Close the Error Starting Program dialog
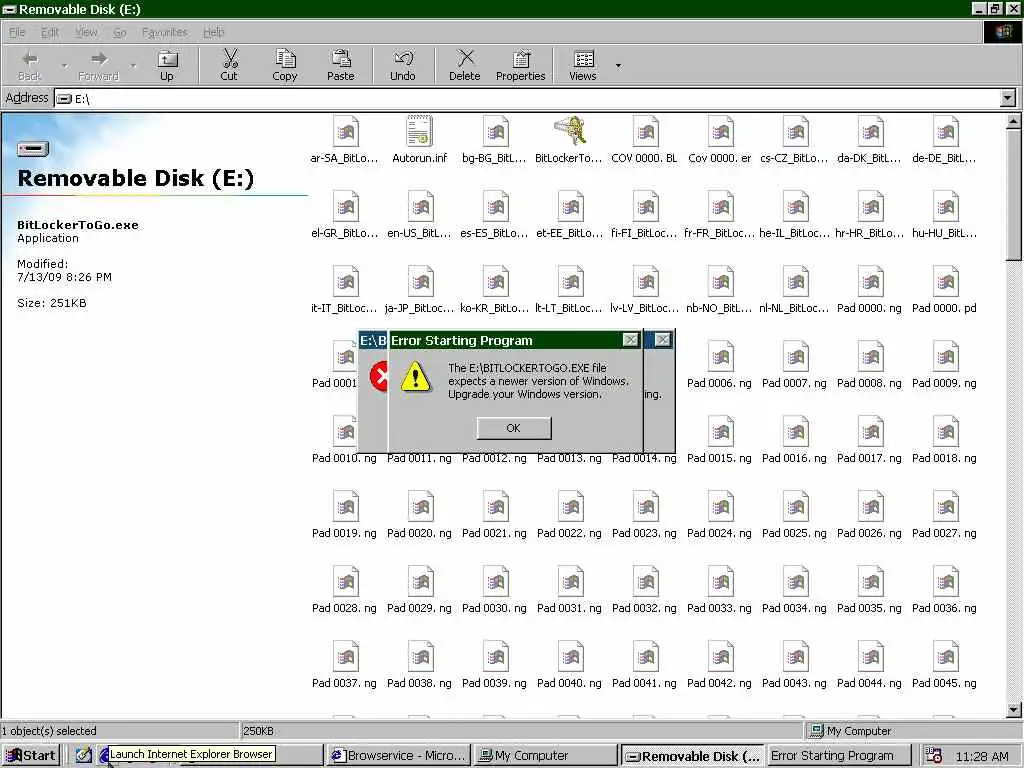The width and height of the screenshot is (1024, 768). point(630,340)
